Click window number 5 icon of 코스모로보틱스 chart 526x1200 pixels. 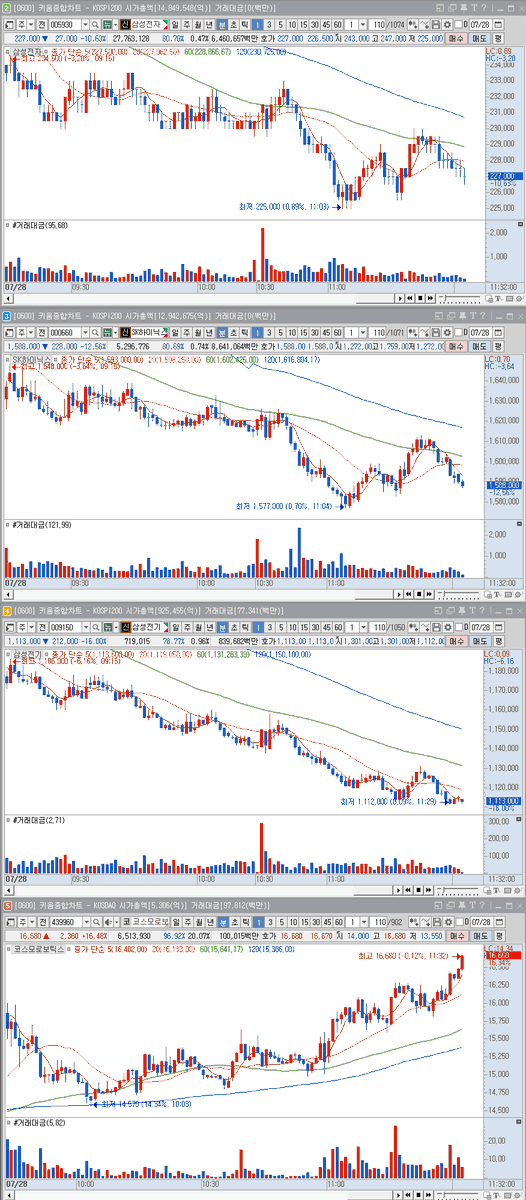tap(6, 906)
